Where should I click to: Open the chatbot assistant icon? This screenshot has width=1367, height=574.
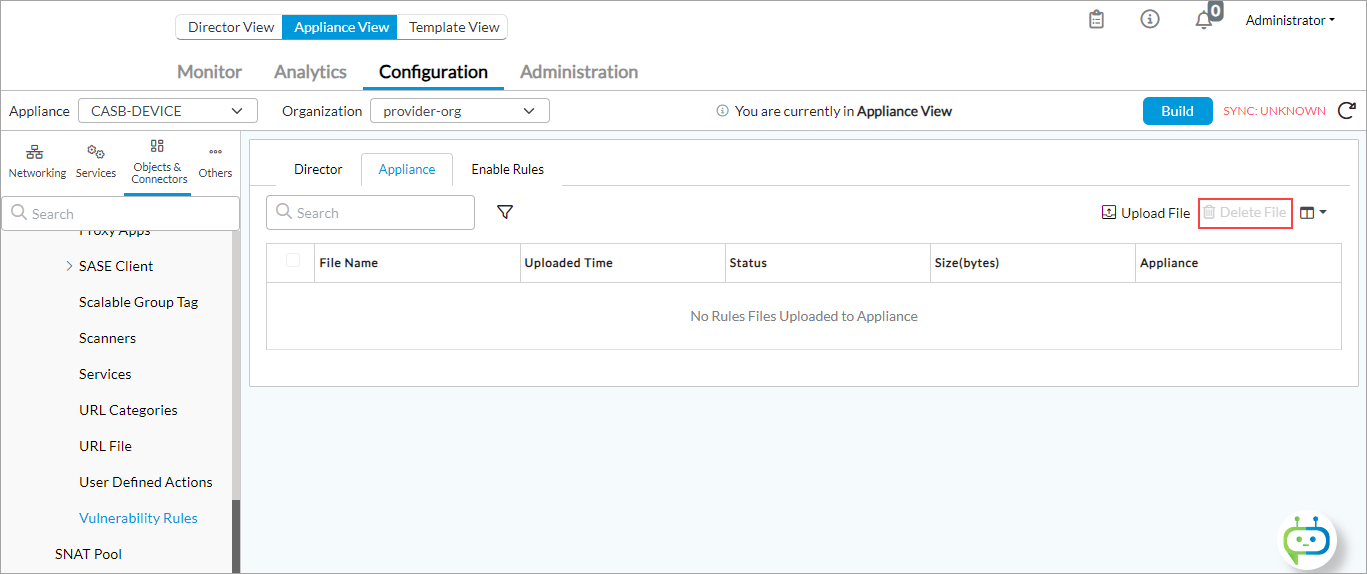pyautogui.click(x=1308, y=541)
